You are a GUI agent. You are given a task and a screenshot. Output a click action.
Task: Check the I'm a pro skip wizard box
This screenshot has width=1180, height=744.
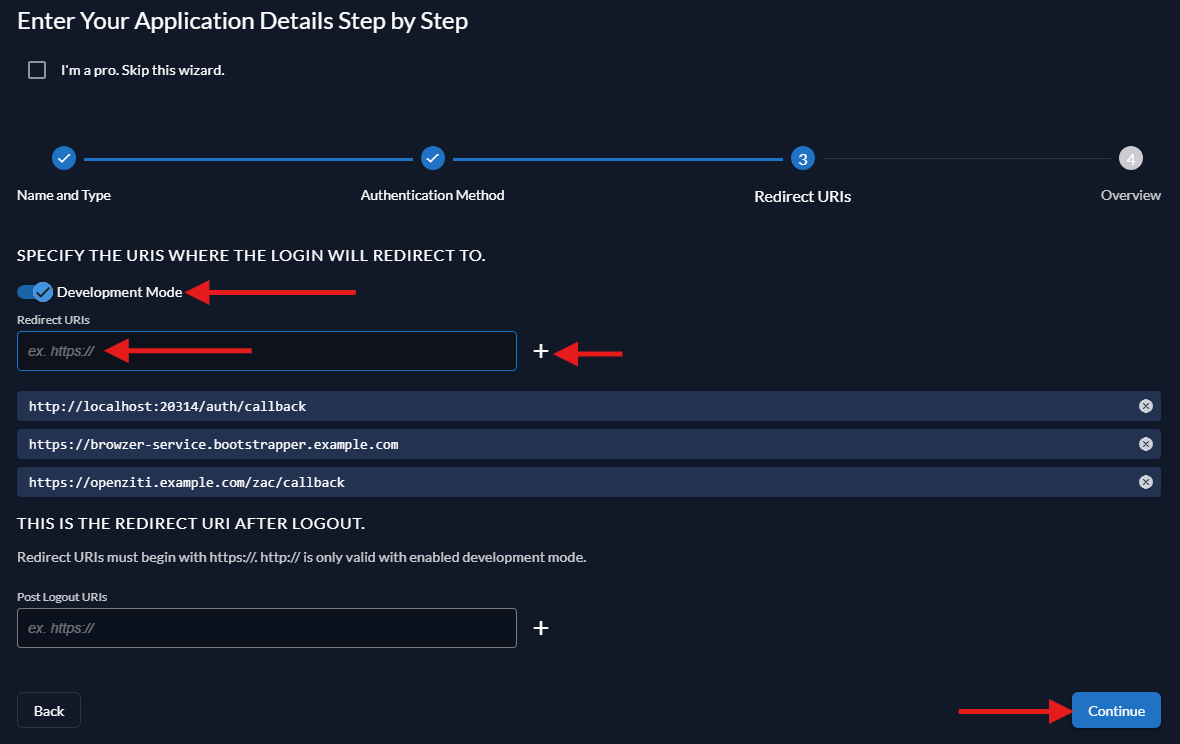pos(37,69)
